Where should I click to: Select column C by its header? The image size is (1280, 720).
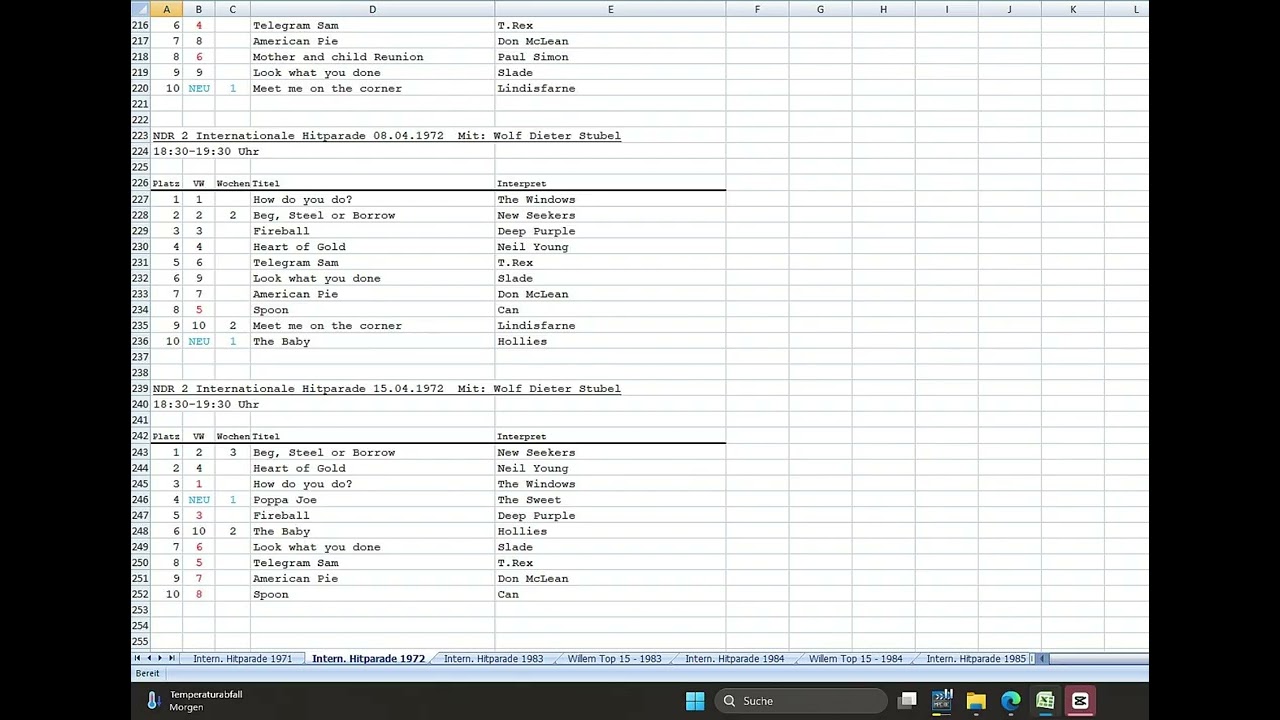[232, 10]
